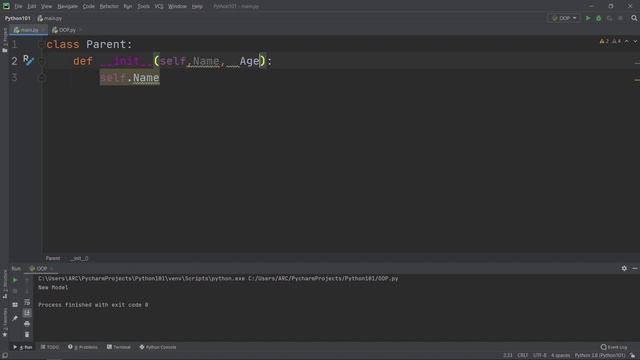Click the yellow warnings count indicator

[604, 41]
